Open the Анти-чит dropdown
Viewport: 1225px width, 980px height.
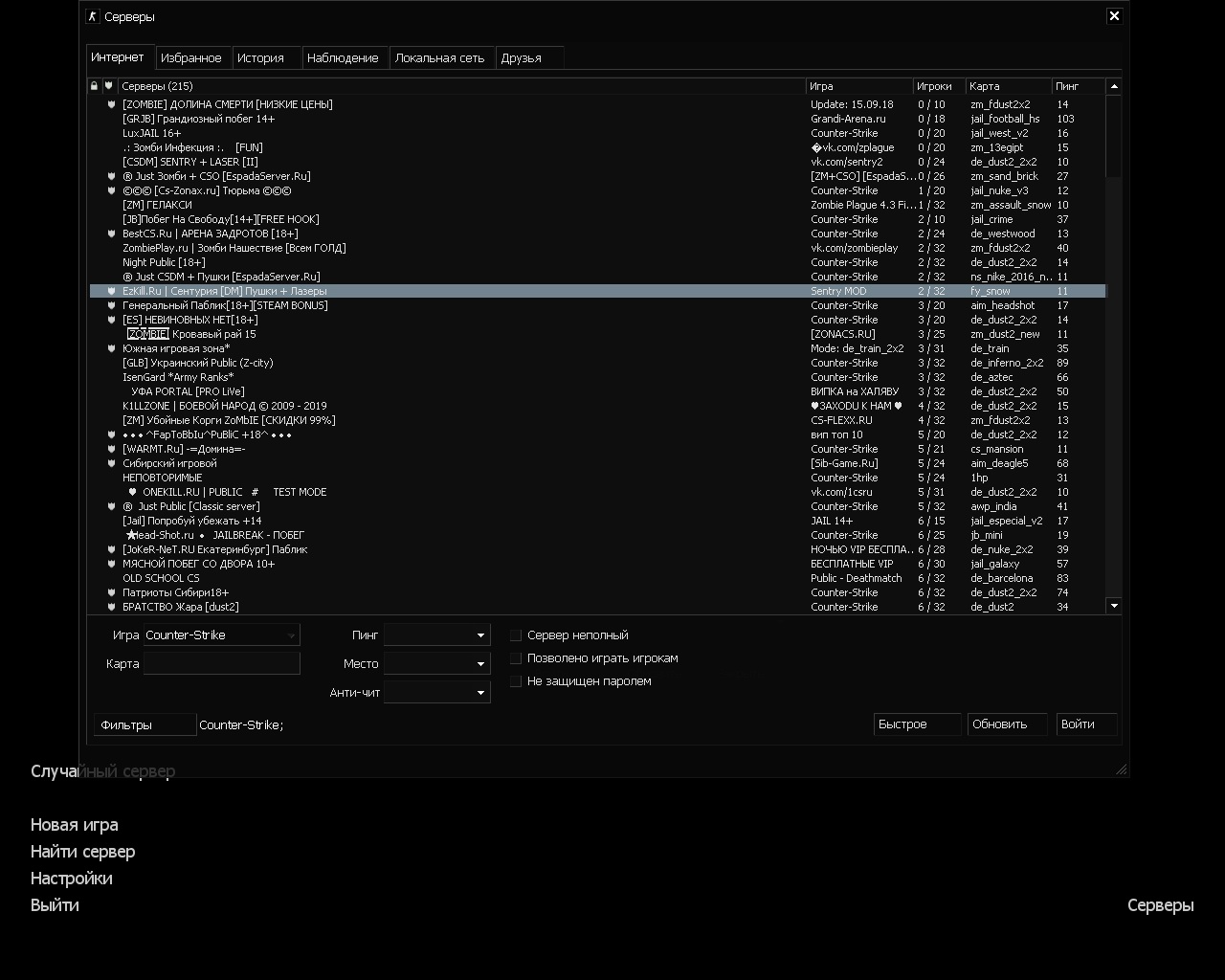point(437,693)
